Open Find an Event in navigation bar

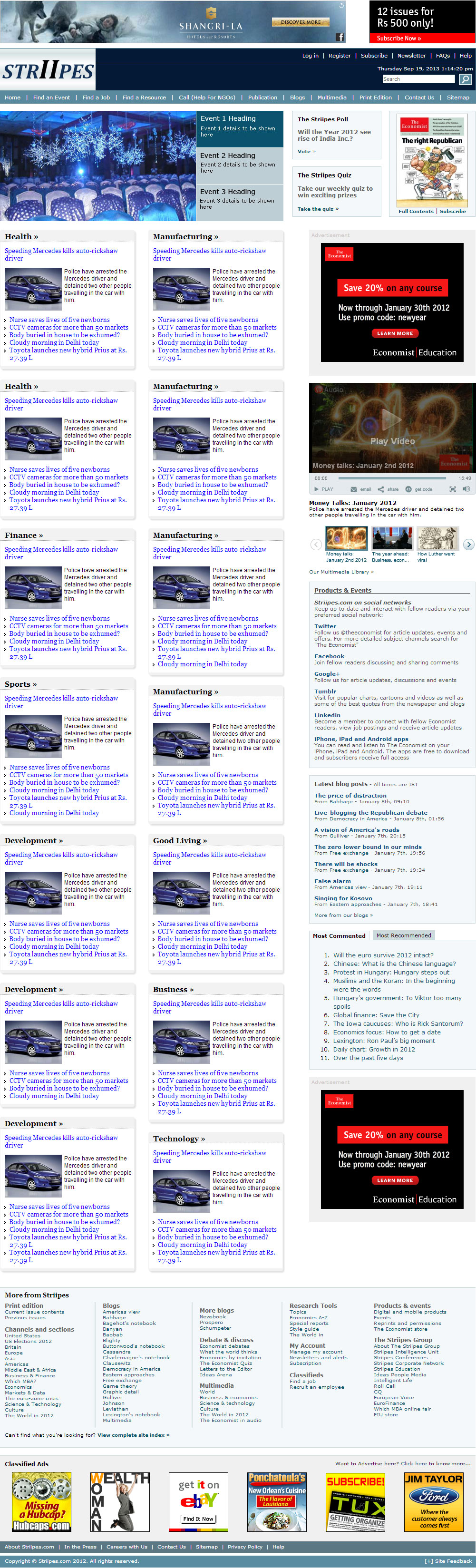pos(51,97)
